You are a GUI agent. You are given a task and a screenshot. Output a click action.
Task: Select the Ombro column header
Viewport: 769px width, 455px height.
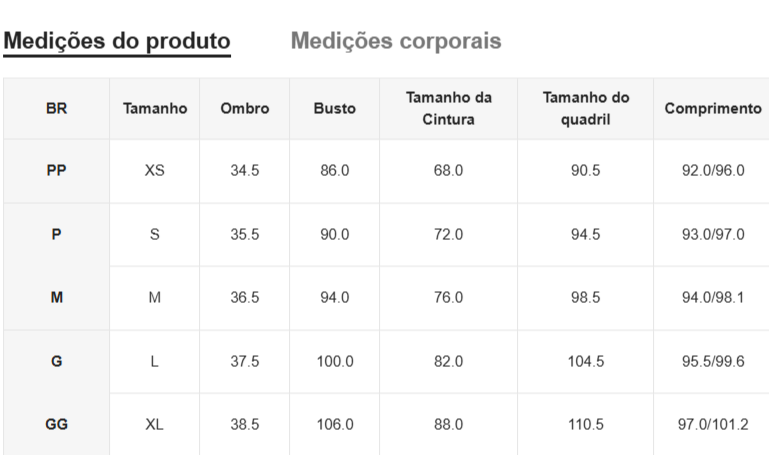pyautogui.click(x=245, y=109)
